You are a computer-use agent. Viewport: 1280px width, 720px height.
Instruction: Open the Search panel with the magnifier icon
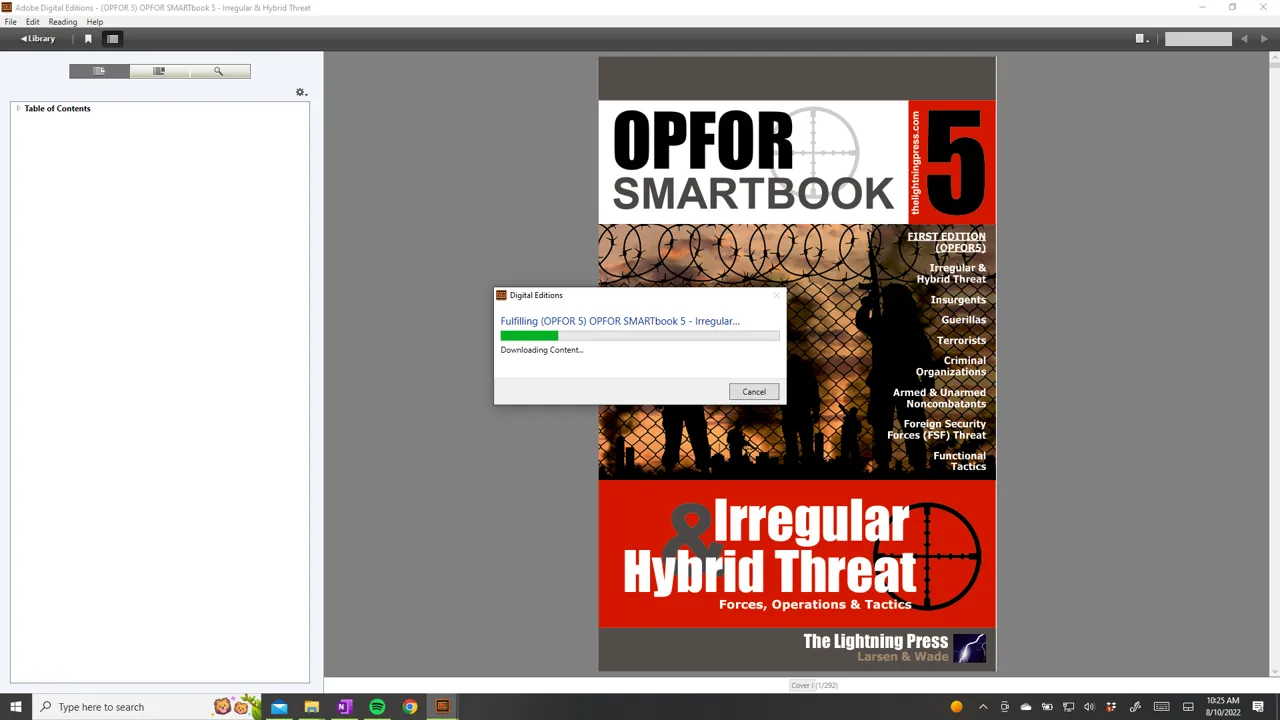point(219,71)
